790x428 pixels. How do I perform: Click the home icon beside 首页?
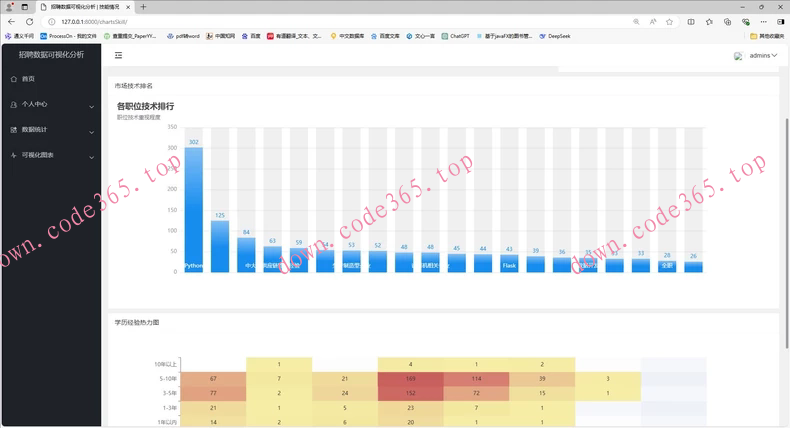click(13, 79)
